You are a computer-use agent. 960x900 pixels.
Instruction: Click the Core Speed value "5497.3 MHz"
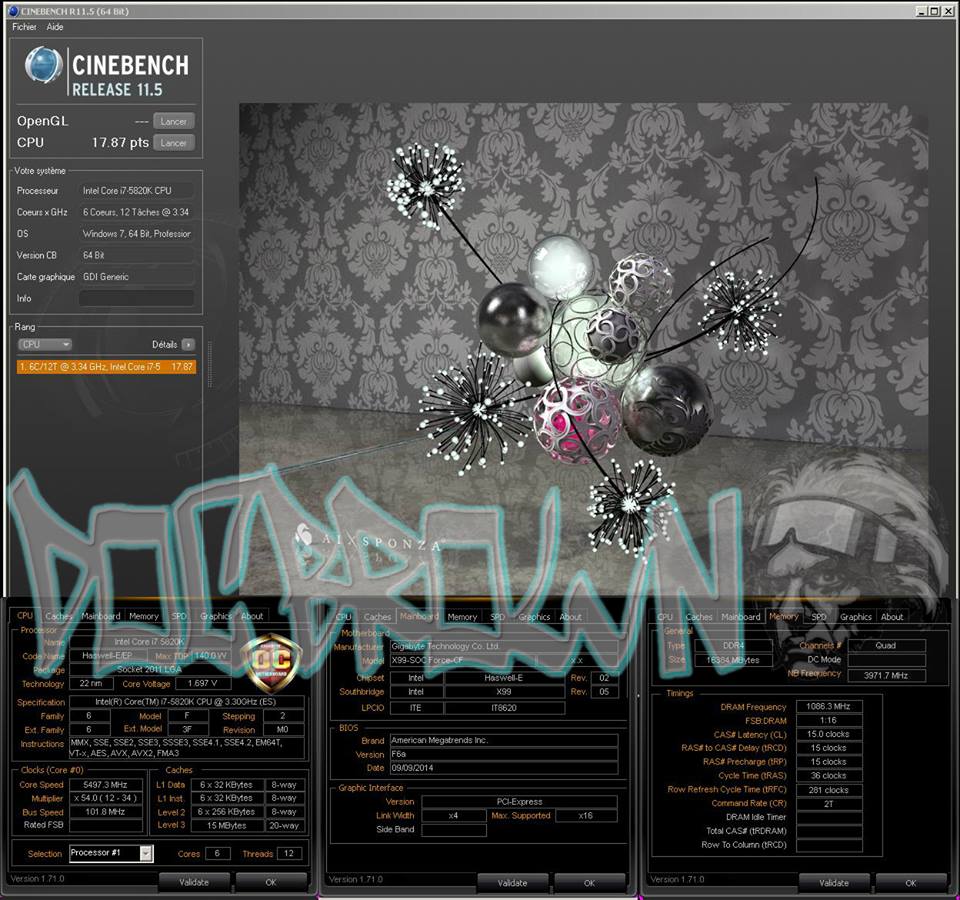click(105, 784)
